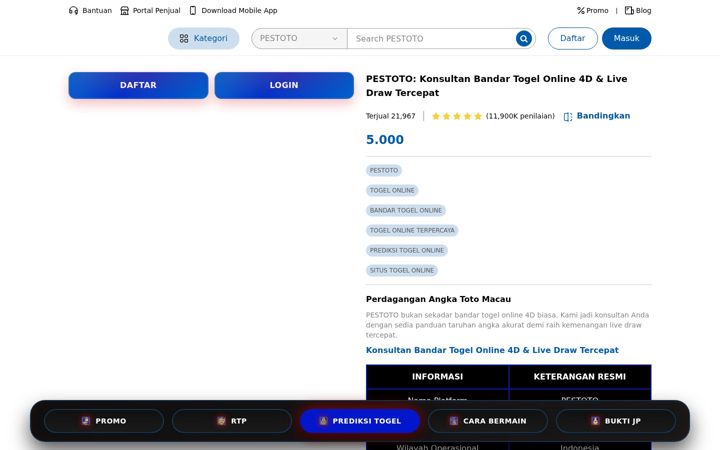
Task: Click the product title PESTOTO: Konsultan Bandar
Action: coord(496,86)
